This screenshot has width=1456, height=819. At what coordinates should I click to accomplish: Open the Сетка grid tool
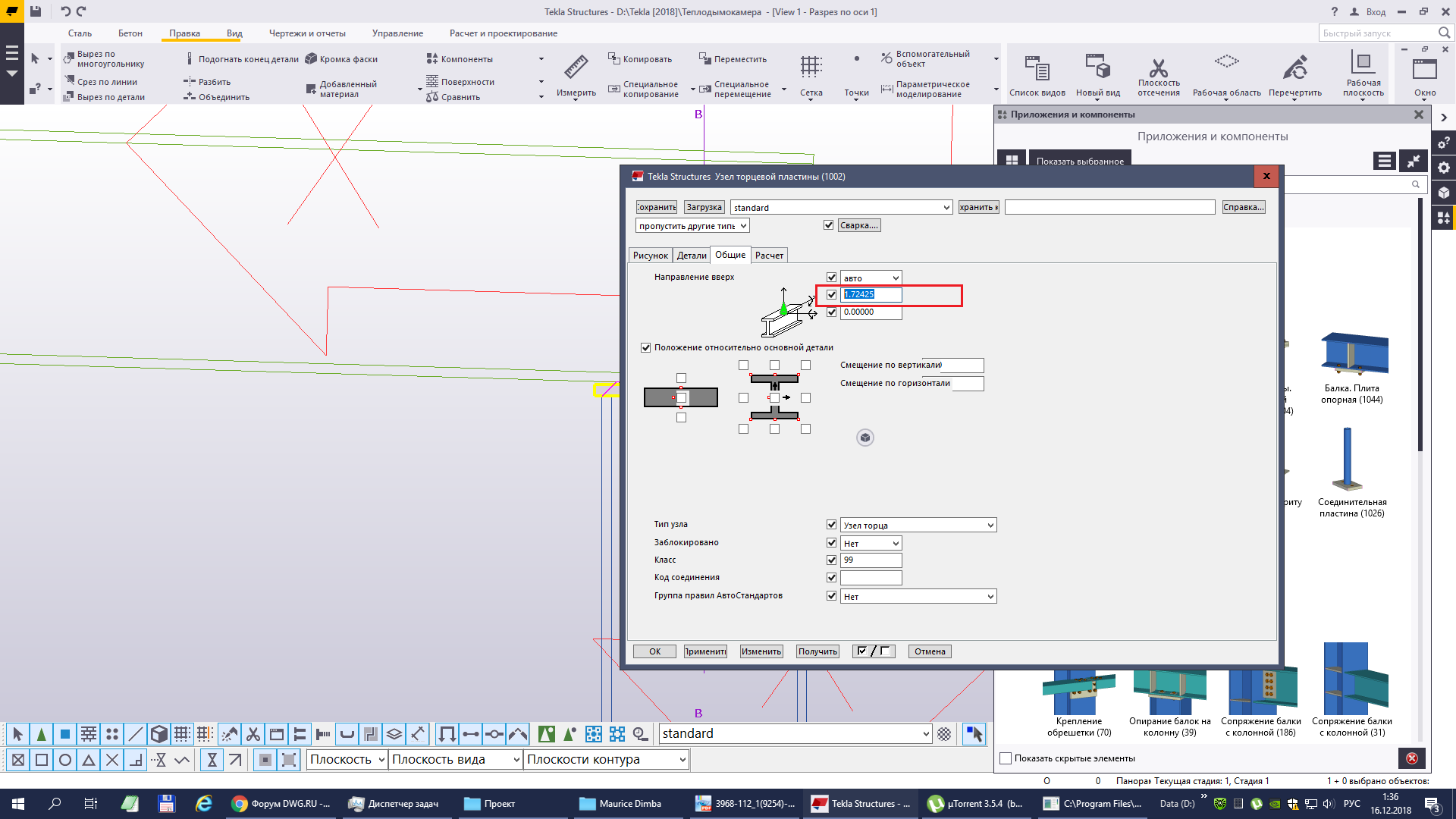811,76
